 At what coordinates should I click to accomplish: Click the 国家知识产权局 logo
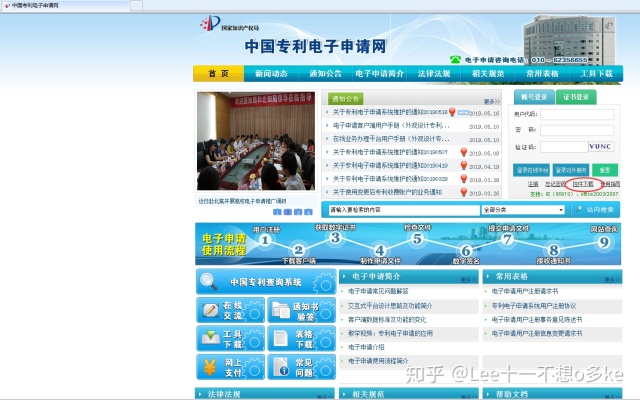[229, 24]
